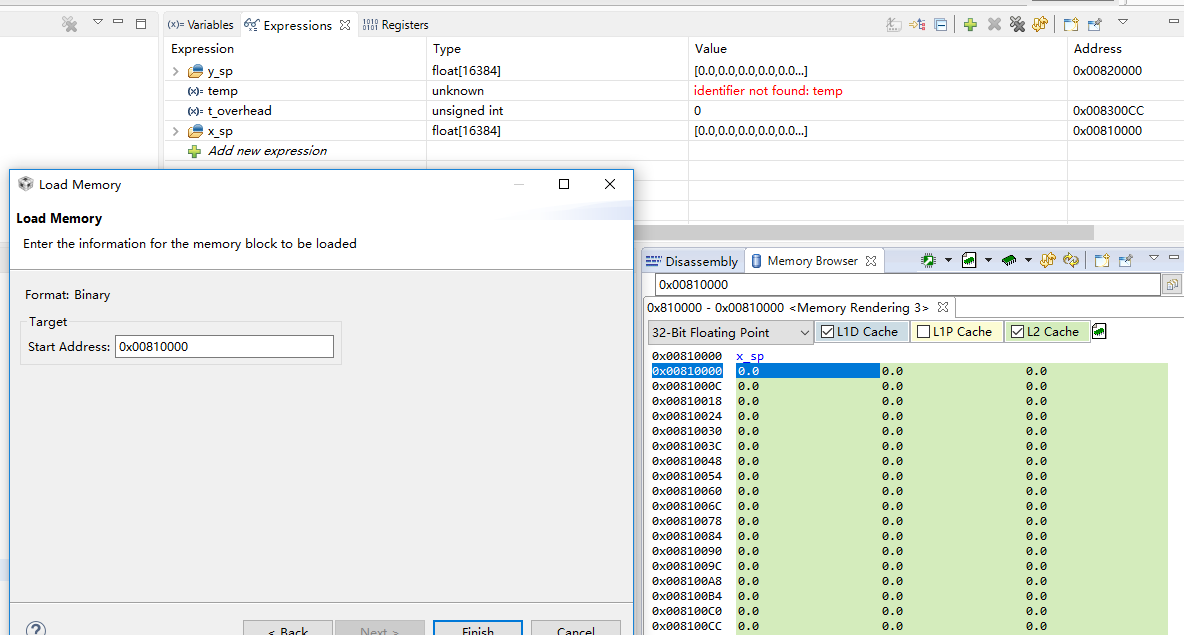Open the 32-Bit Floating Point format dropdown
The width and height of the screenshot is (1184, 635).
[730, 332]
